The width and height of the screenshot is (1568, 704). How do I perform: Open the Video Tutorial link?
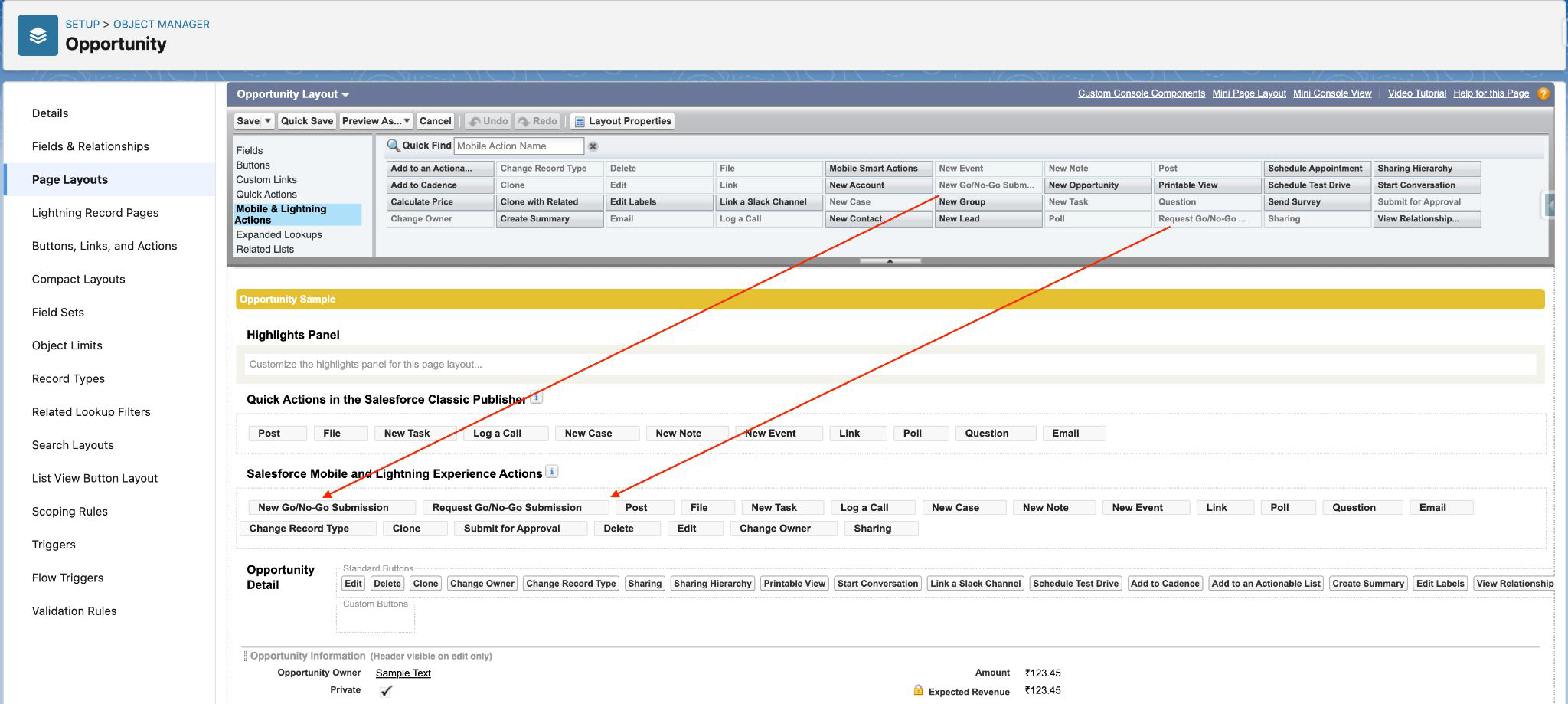(x=1417, y=93)
